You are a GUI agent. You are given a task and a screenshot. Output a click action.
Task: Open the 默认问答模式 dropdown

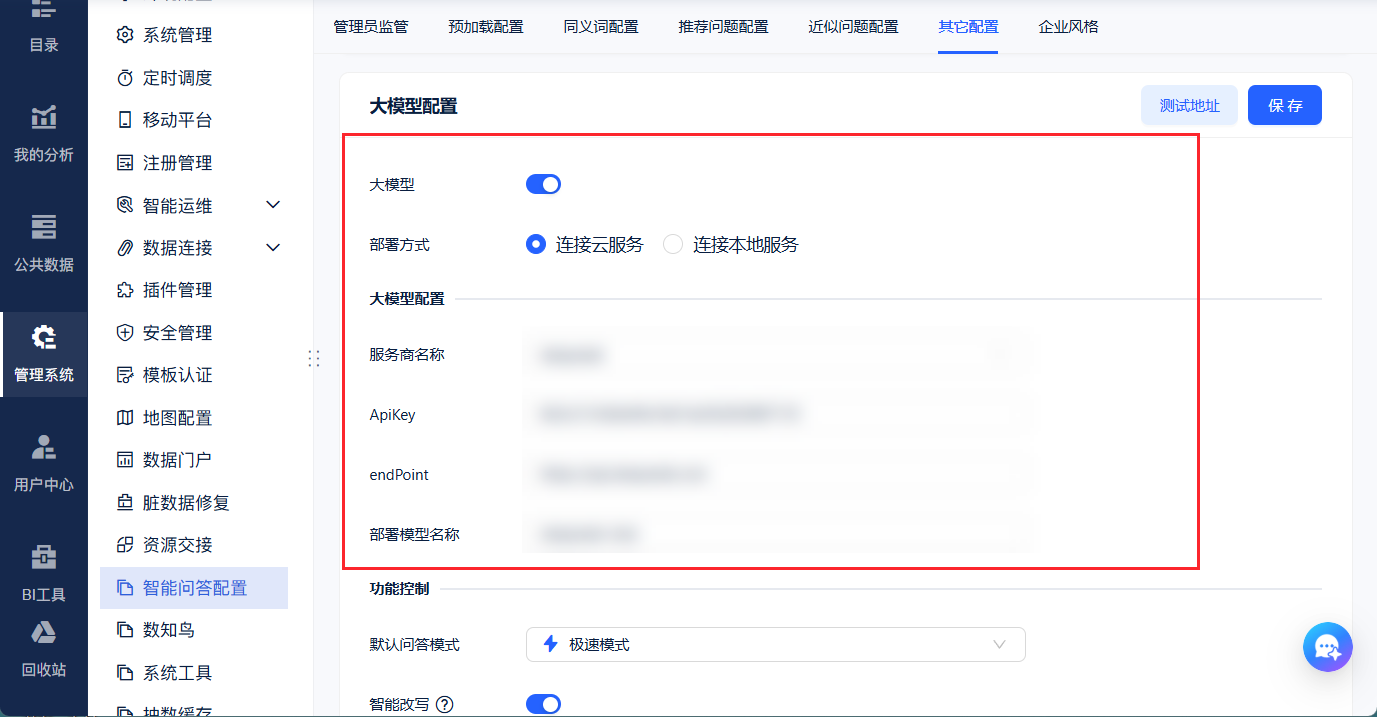(x=776, y=644)
